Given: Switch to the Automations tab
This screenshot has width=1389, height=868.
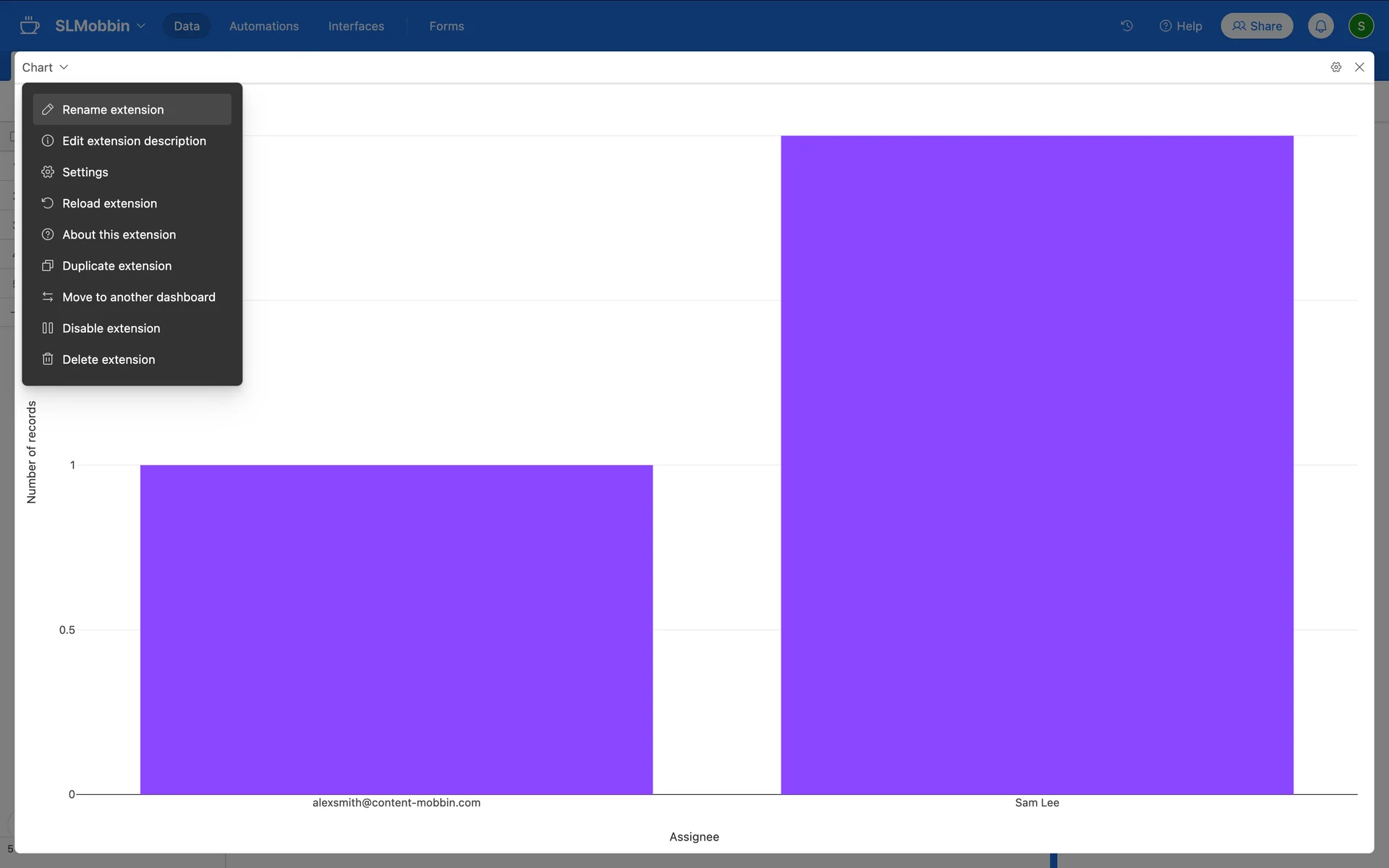Looking at the screenshot, I should 263,26.
